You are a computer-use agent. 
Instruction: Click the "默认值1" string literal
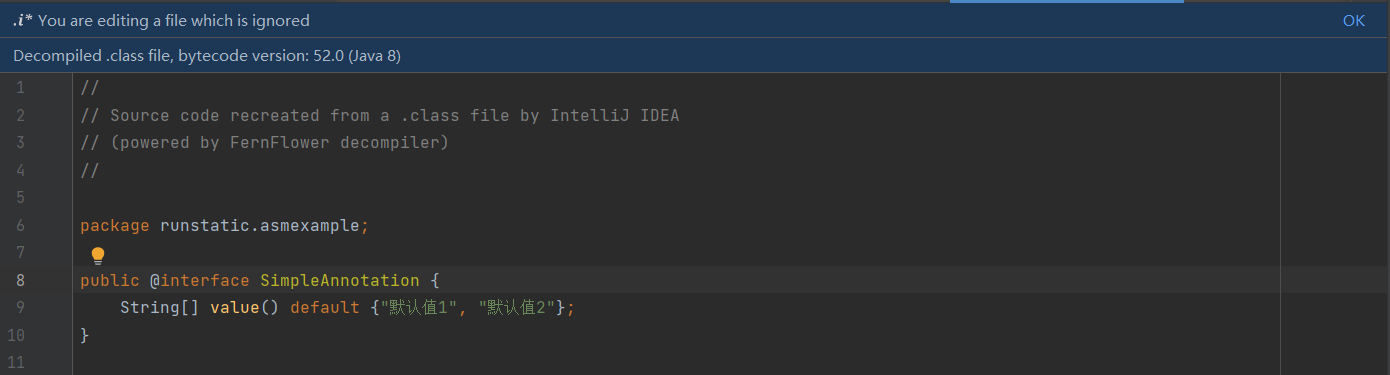click(x=420, y=308)
